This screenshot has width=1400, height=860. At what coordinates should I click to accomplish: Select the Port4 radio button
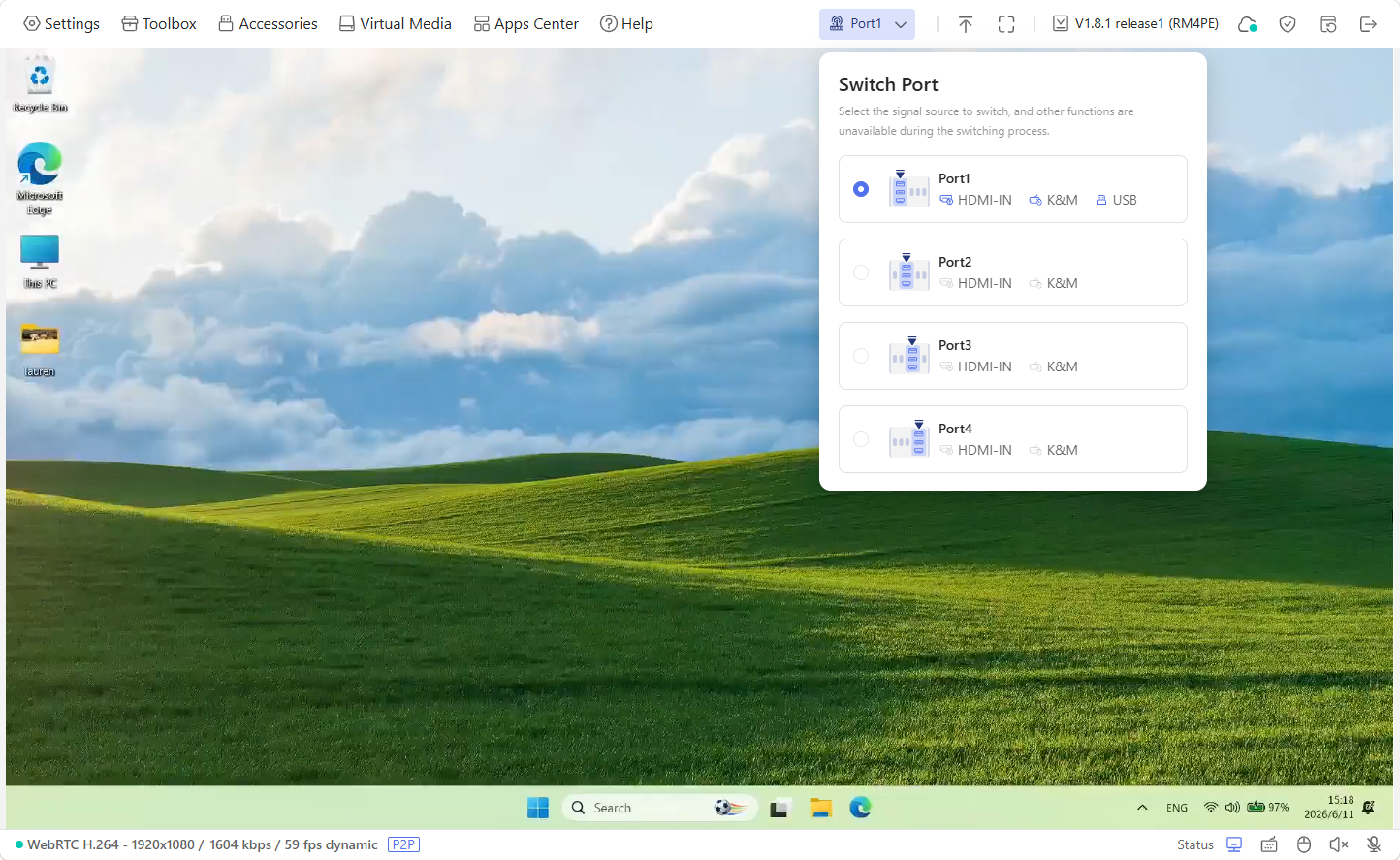(861, 439)
